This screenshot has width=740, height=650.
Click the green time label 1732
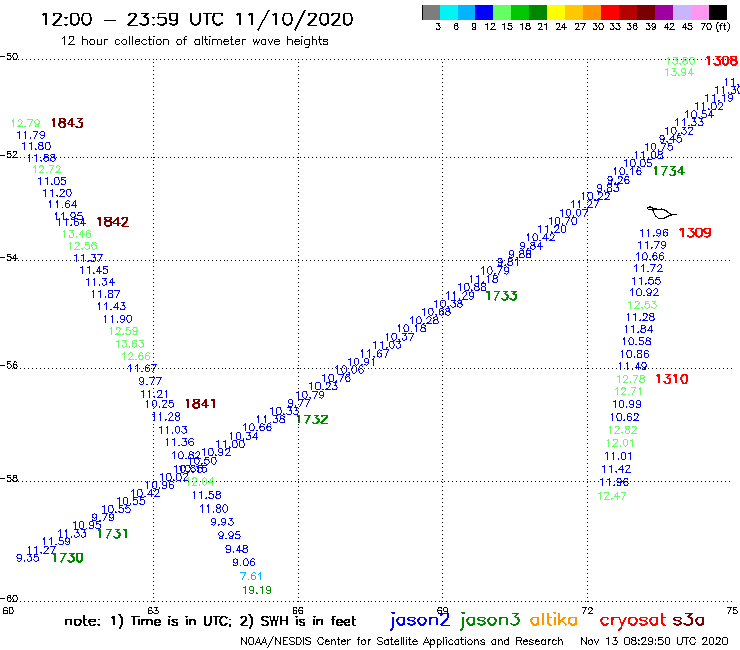point(312,420)
